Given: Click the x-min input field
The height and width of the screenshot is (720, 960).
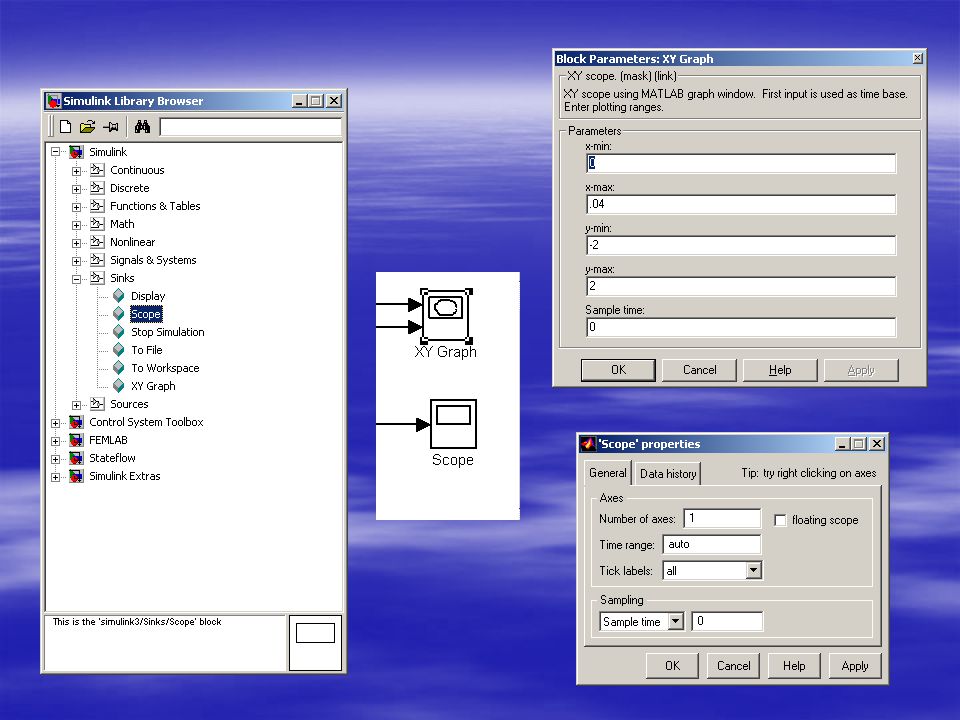Looking at the screenshot, I should point(741,163).
